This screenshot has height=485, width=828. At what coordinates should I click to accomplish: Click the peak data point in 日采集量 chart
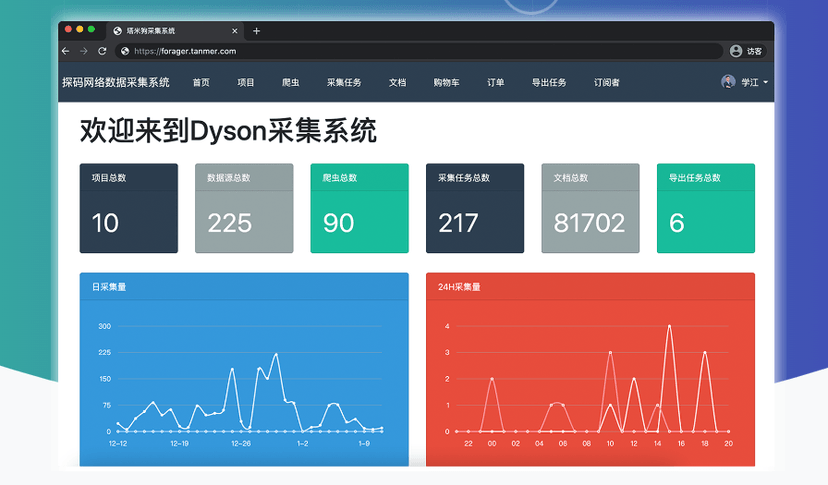pyautogui.click(x=276, y=355)
